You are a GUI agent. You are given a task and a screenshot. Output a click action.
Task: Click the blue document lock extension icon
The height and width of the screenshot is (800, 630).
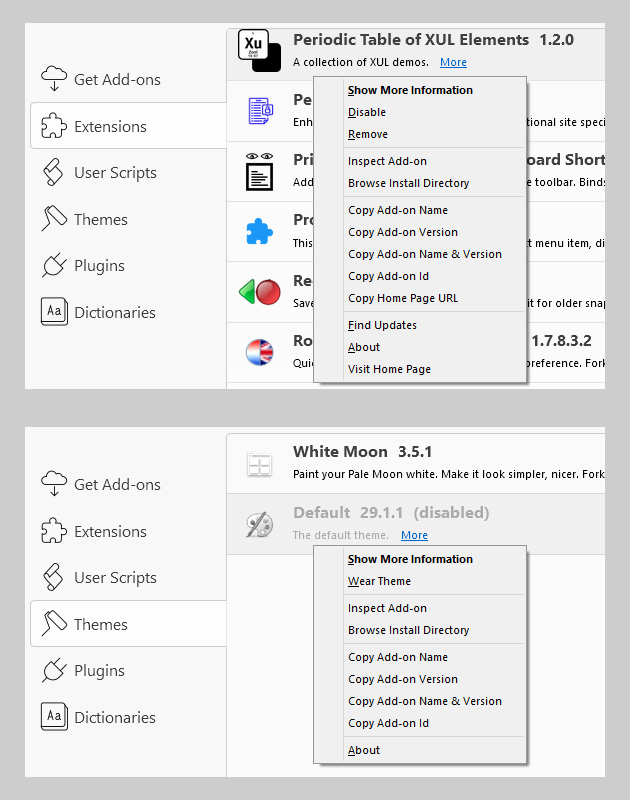(261, 111)
